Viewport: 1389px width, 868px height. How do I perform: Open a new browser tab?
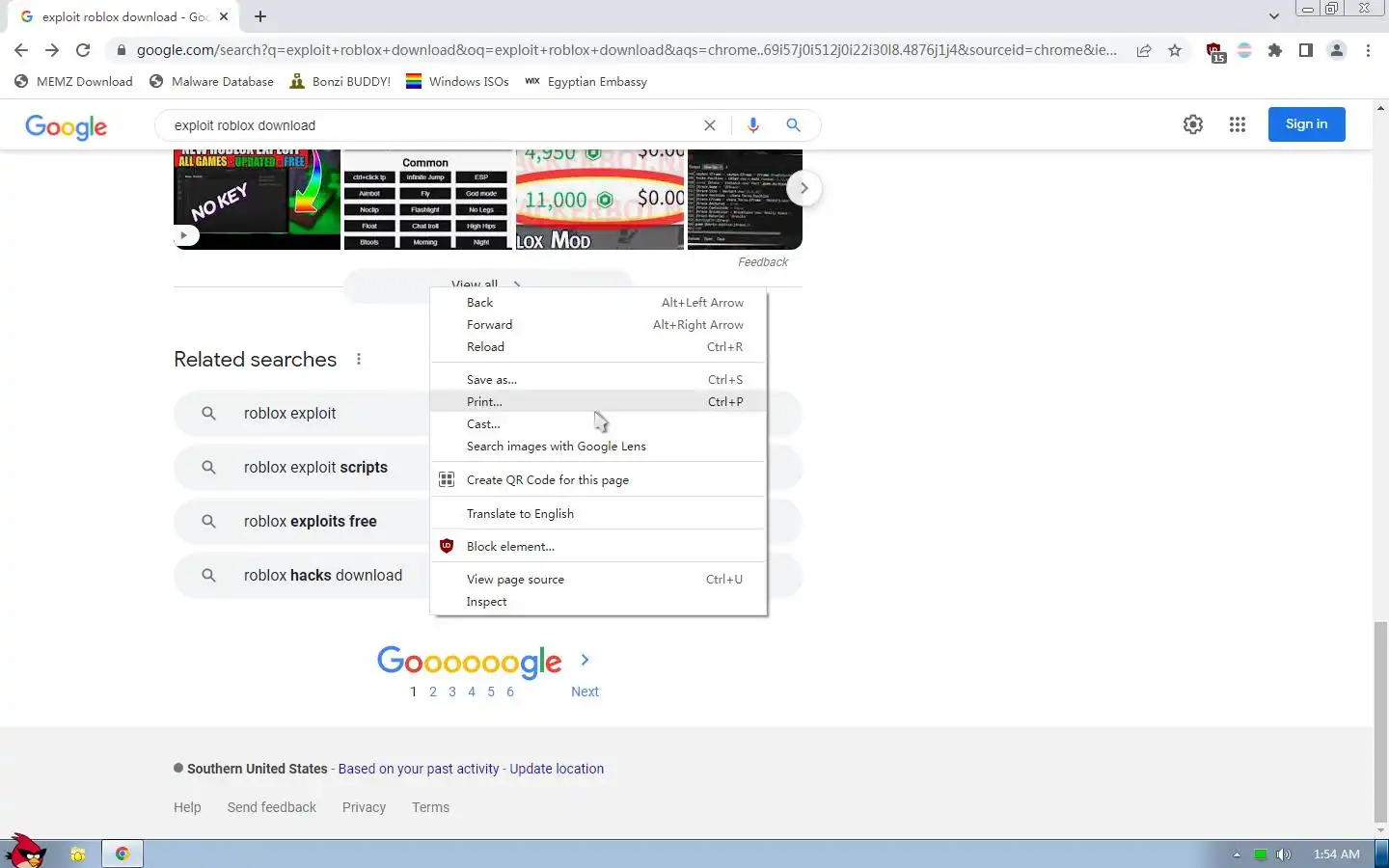(x=260, y=16)
